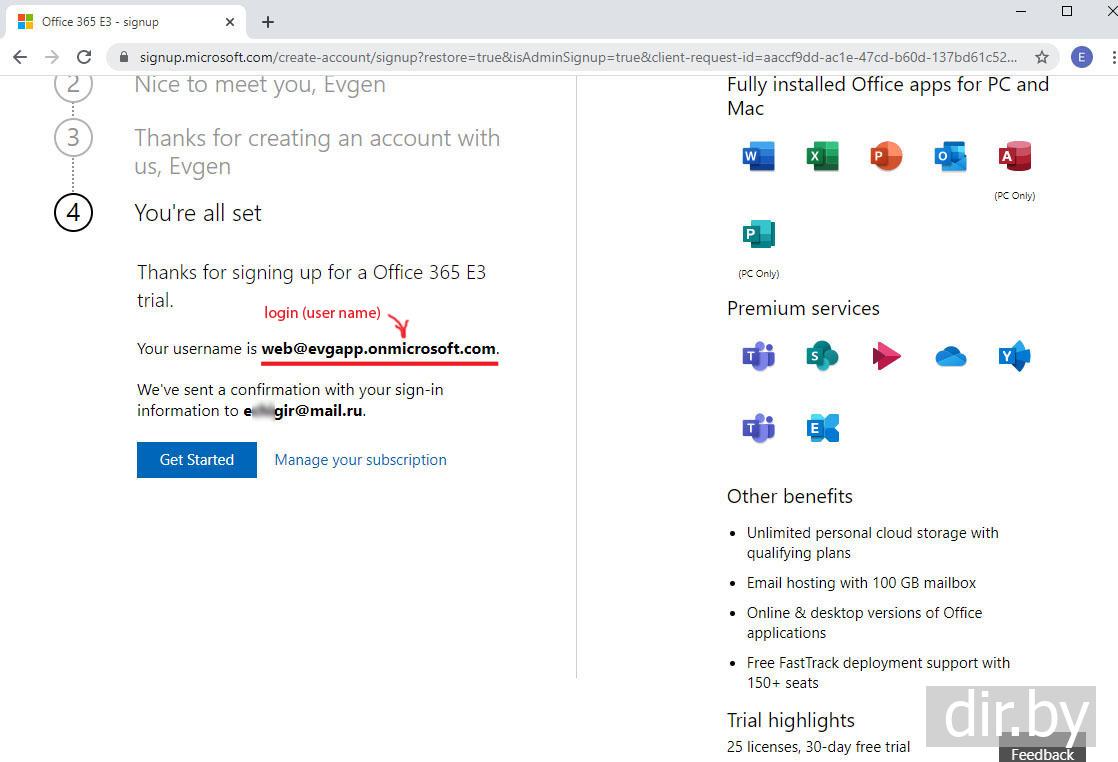Click the confirmation email address ending gir@mail.ru
1118x762 pixels.
[x=304, y=411]
